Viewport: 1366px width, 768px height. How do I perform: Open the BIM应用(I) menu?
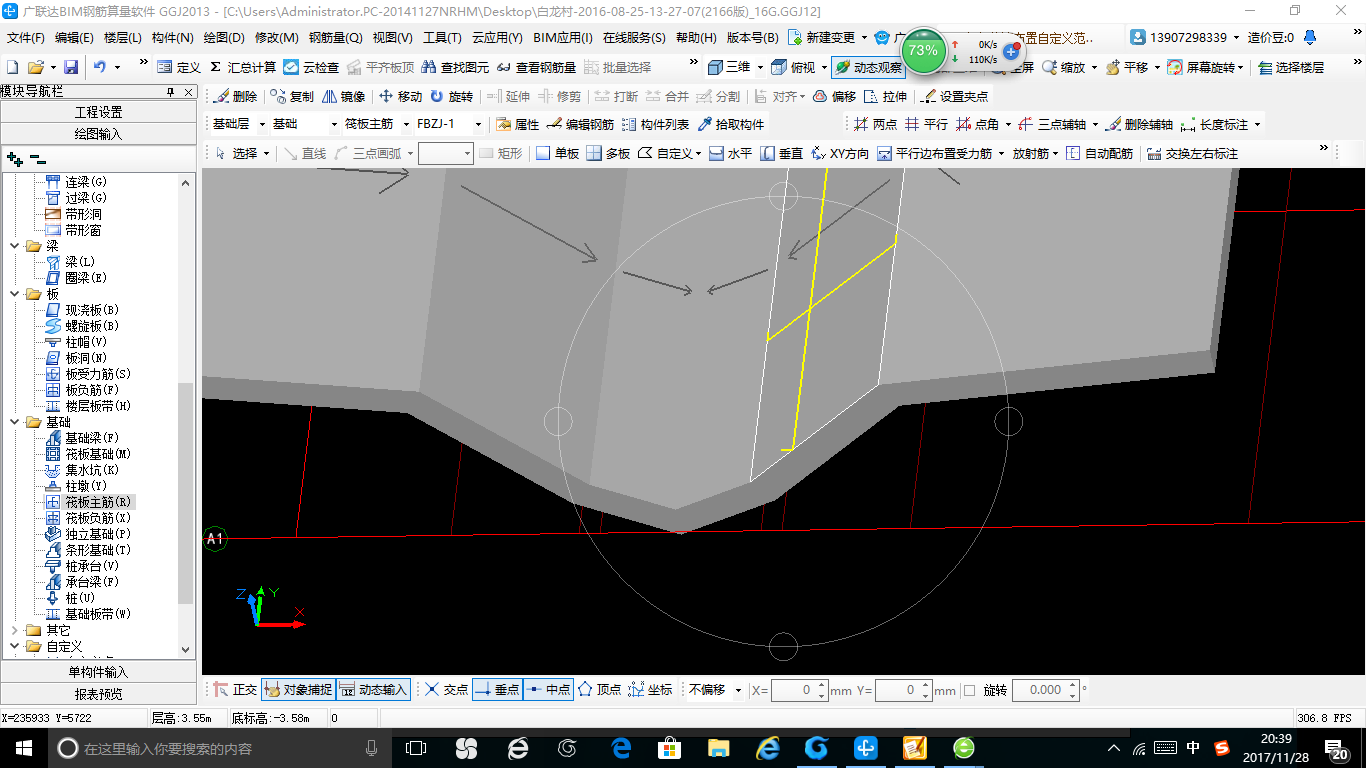tap(563, 38)
